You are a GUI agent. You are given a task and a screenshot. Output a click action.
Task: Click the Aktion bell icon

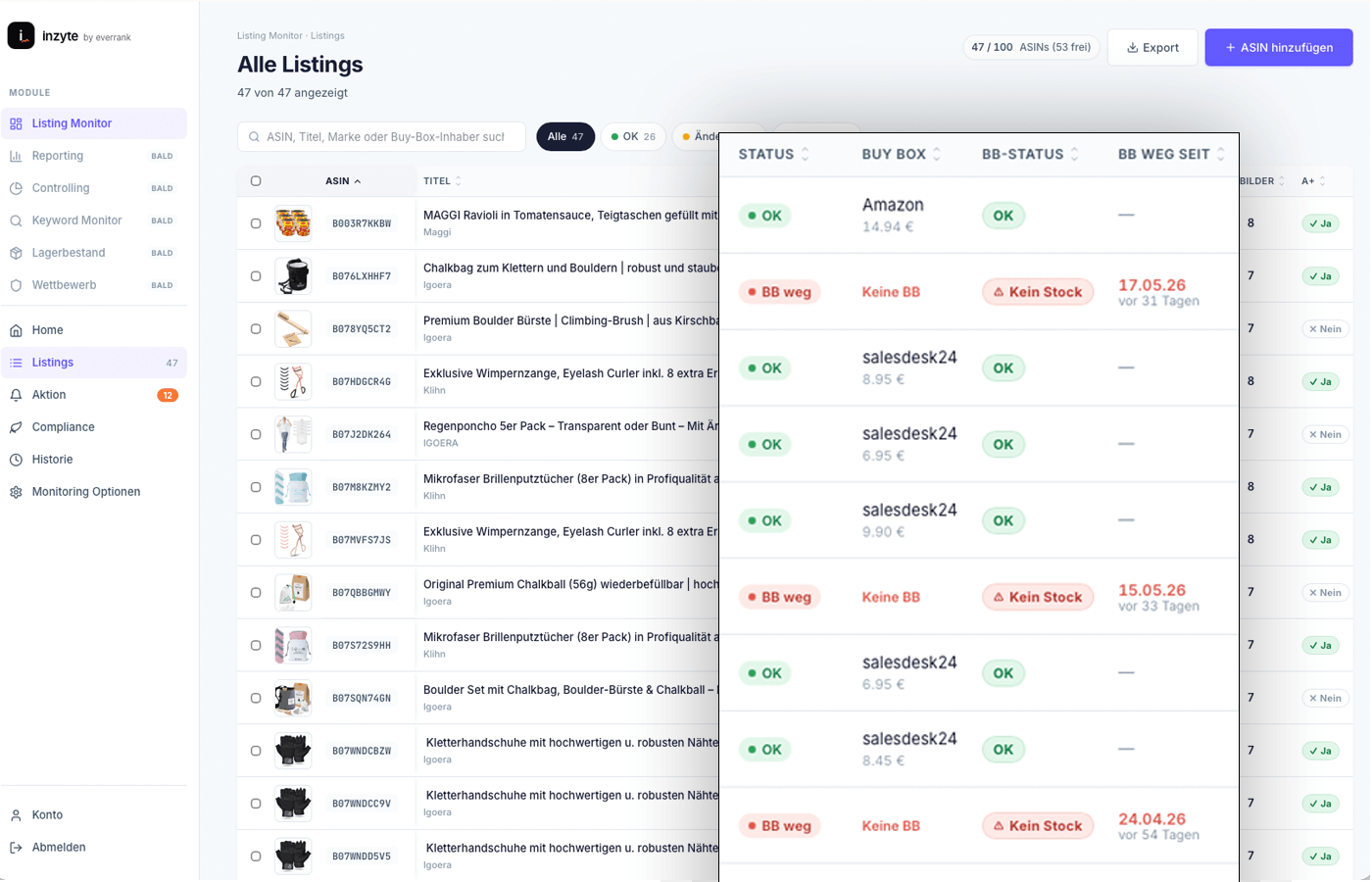click(x=16, y=395)
